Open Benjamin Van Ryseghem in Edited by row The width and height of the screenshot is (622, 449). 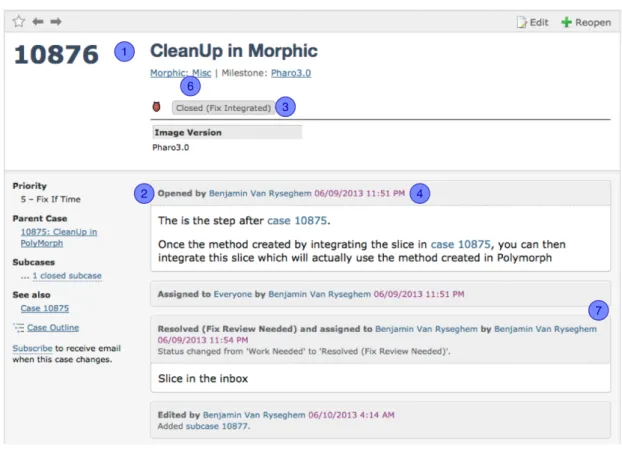[254, 415]
